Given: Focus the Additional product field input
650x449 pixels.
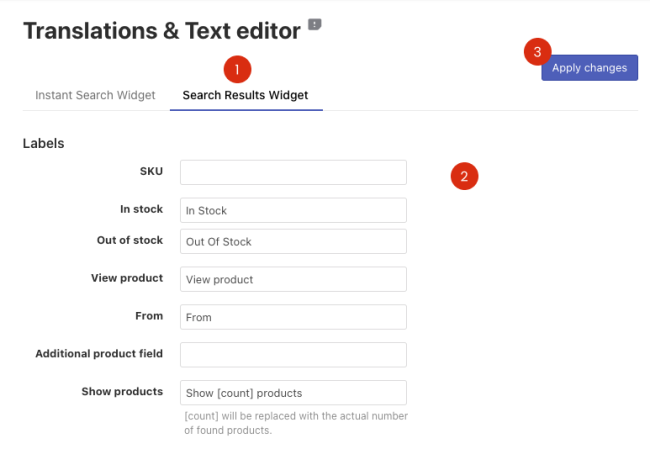Looking at the screenshot, I should tap(293, 355).
